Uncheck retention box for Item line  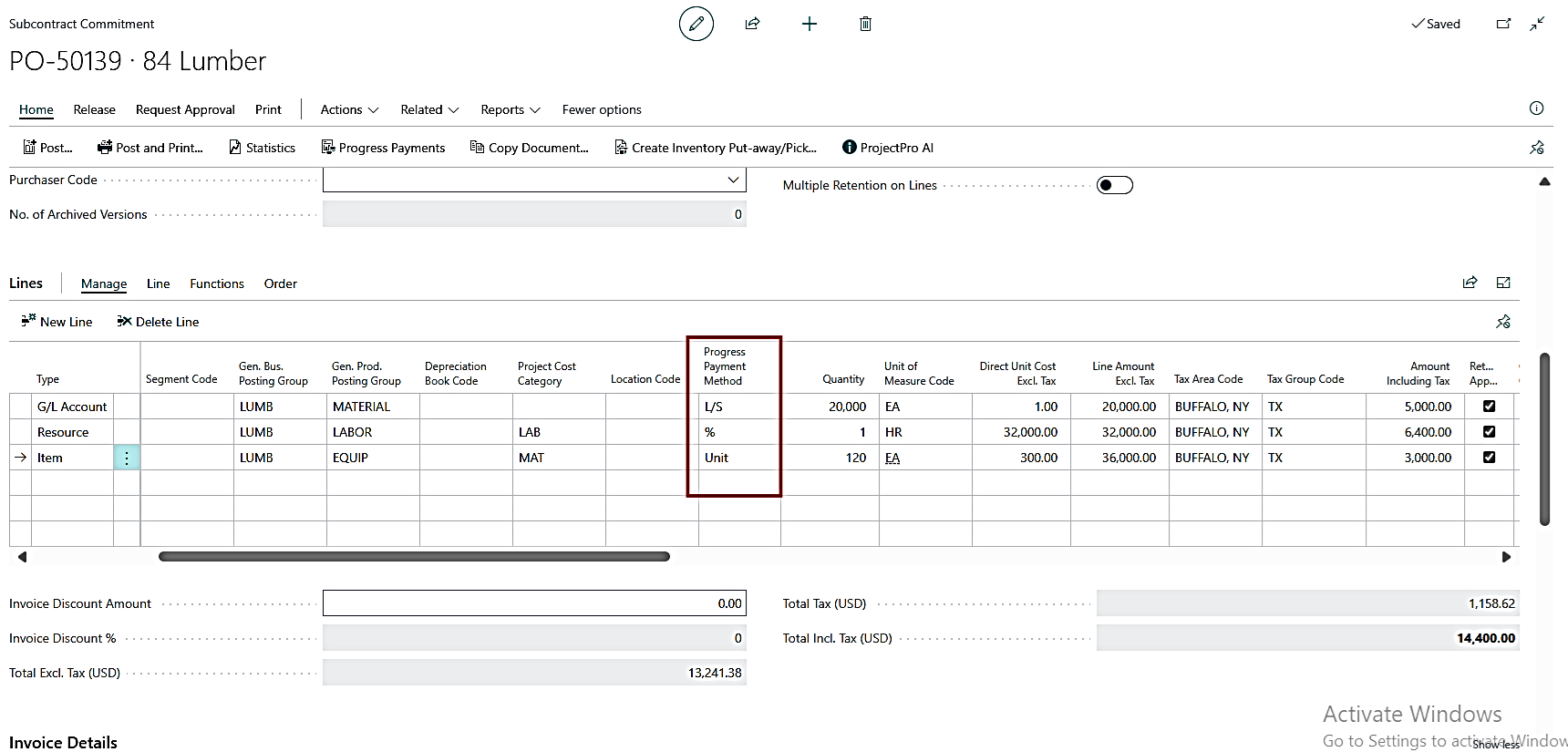point(1489,458)
